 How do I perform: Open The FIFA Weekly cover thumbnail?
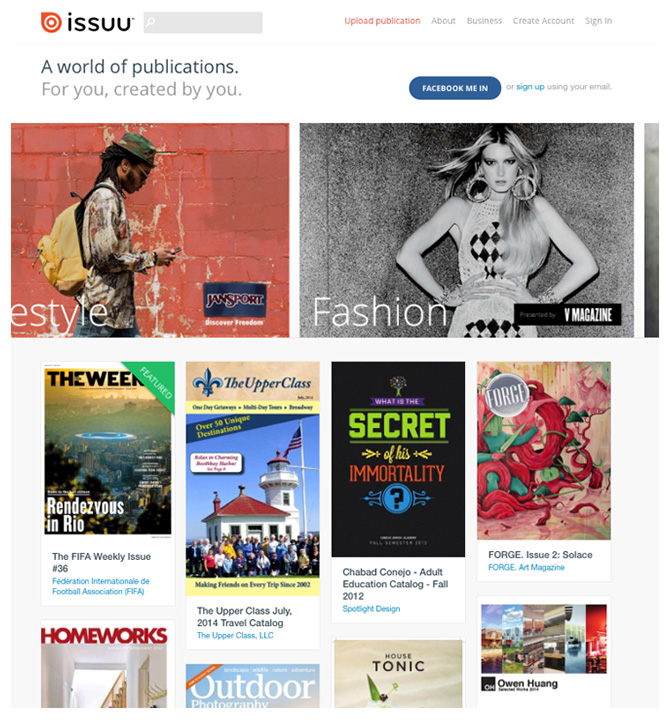click(108, 450)
